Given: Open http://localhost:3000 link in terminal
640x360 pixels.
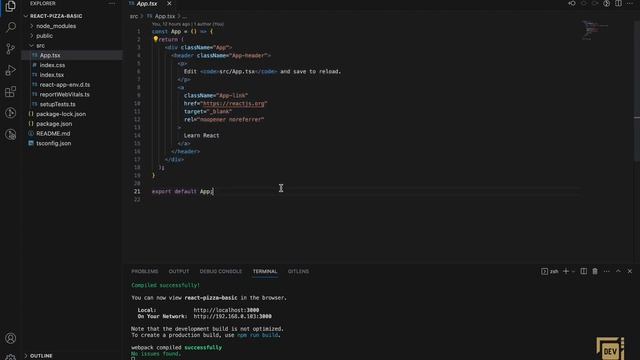Looking at the screenshot, I should (x=226, y=310).
